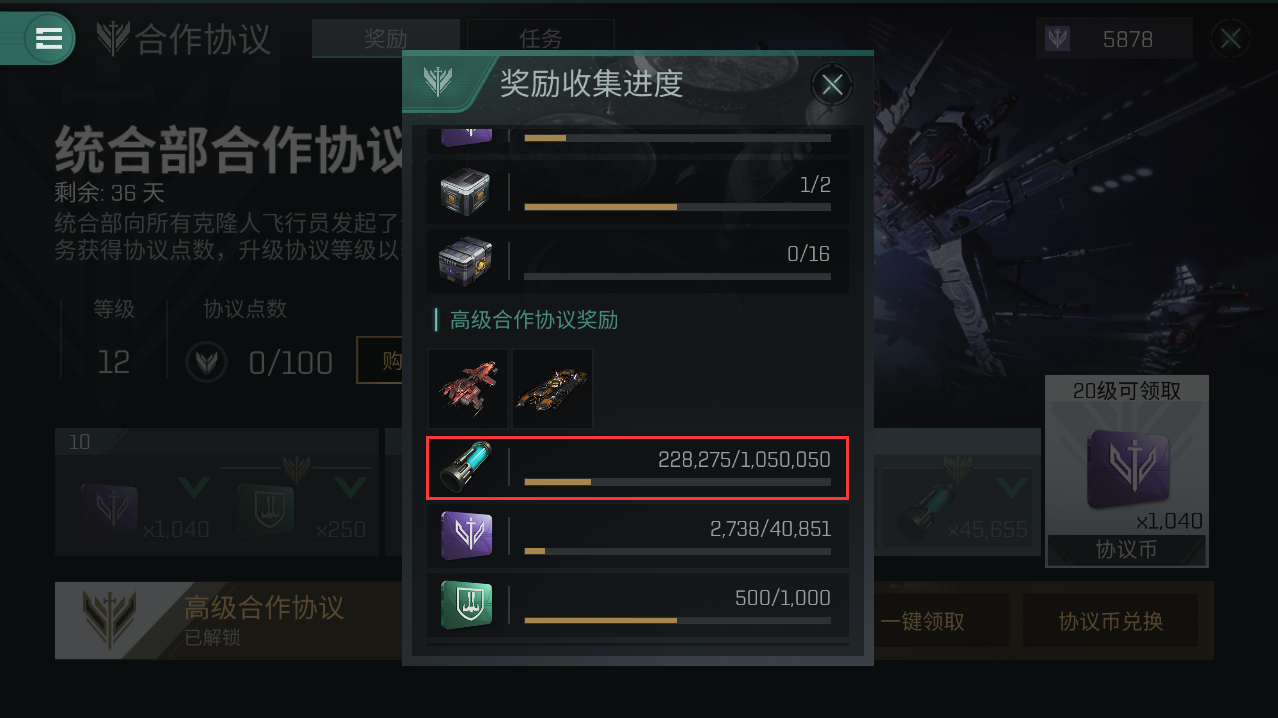
Task: Click the emblem in the dialog header
Action: click(438, 81)
